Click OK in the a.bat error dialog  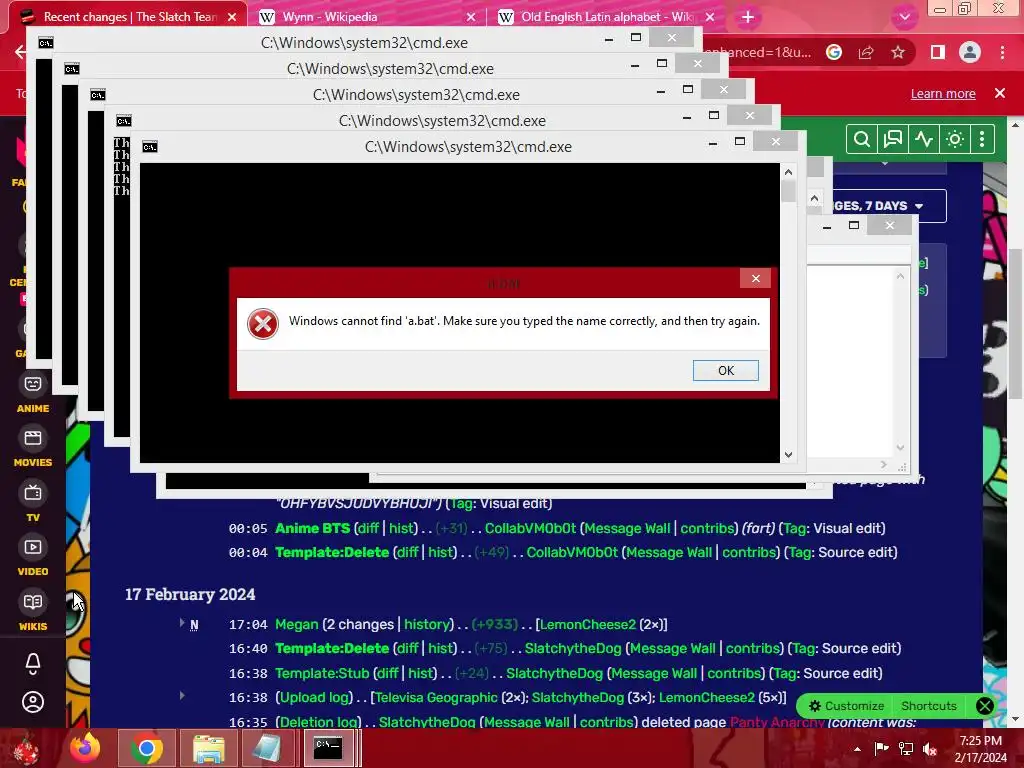726,370
